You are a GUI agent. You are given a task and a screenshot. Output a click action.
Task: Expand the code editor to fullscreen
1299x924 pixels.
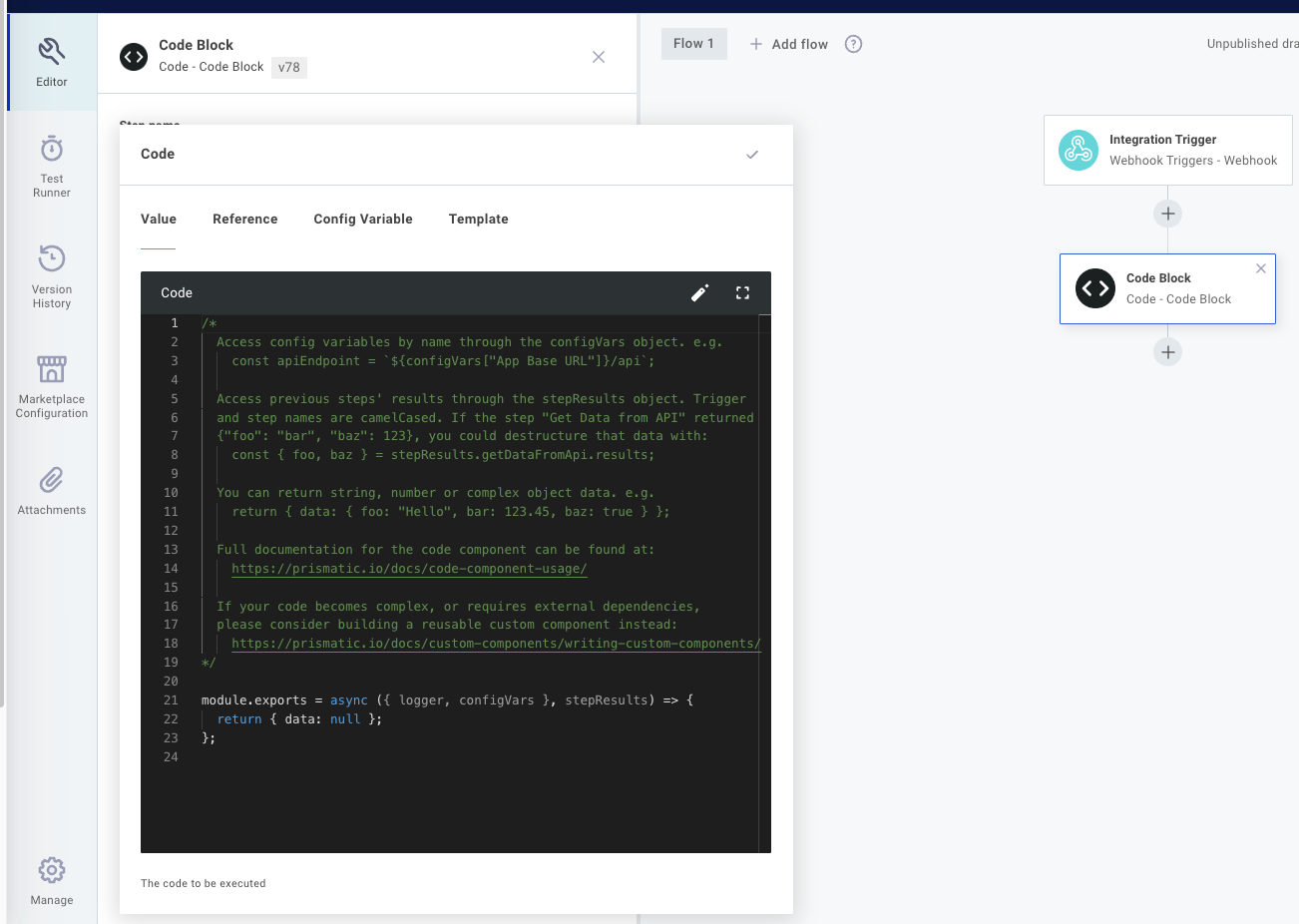[742, 292]
